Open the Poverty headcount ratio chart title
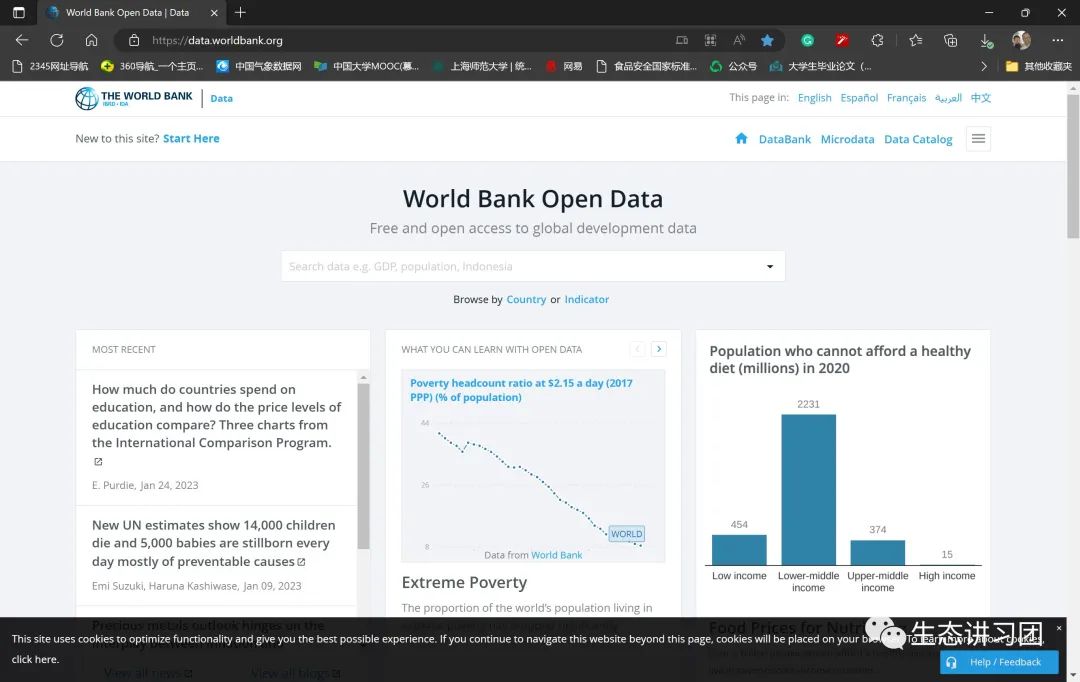The image size is (1080, 682). pos(521,390)
